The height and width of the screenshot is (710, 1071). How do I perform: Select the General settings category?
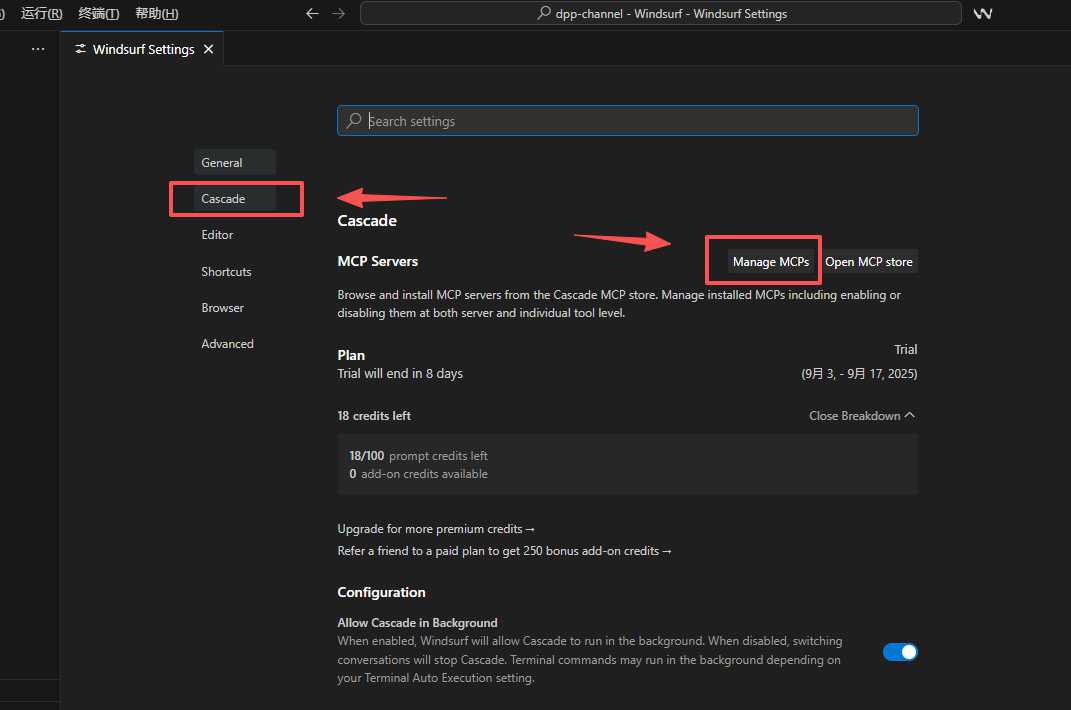235,163
